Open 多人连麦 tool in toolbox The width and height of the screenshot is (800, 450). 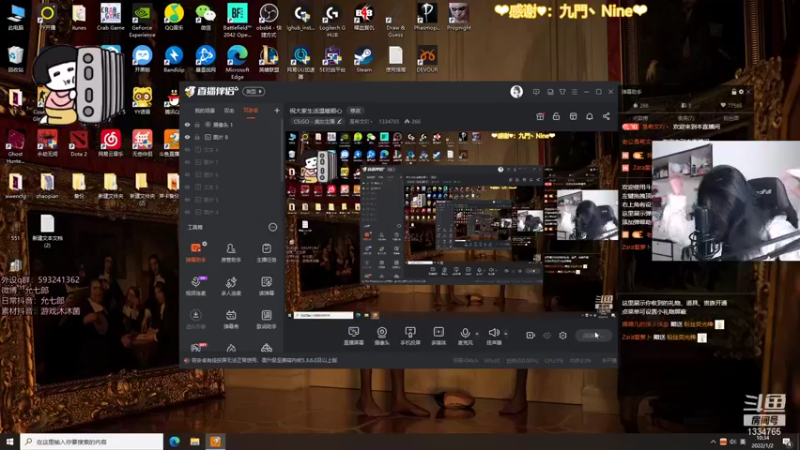tap(231, 286)
